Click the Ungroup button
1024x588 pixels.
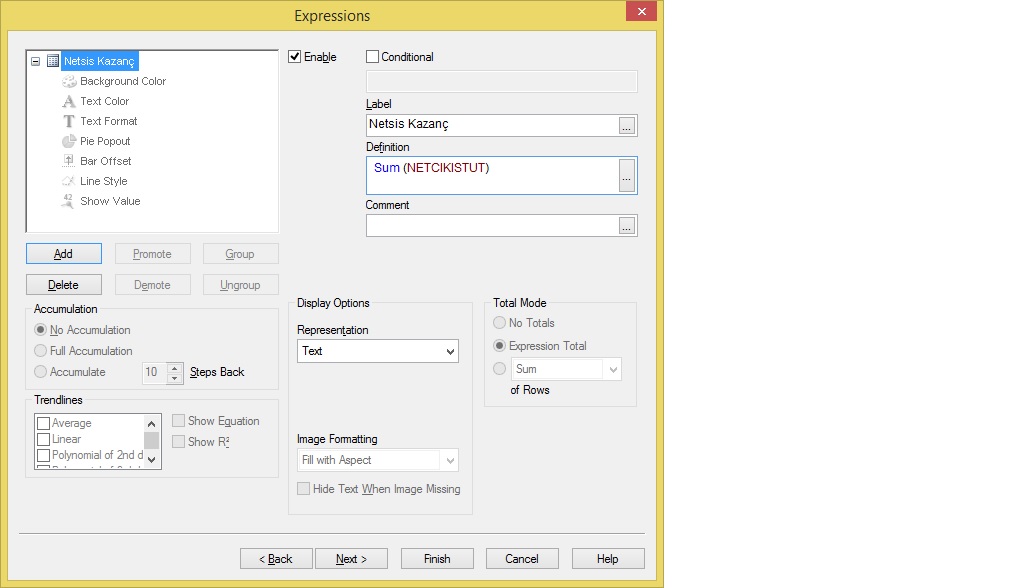pos(240,285)
